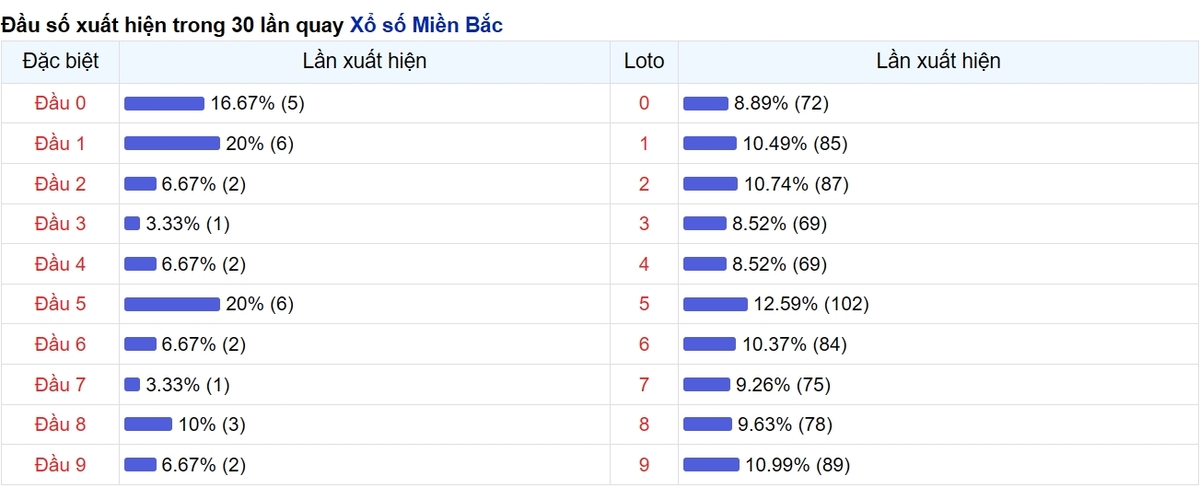Select the Đầu 9 row label
The width and height of the screenshot is (1200, 488).
coord(60,464)
